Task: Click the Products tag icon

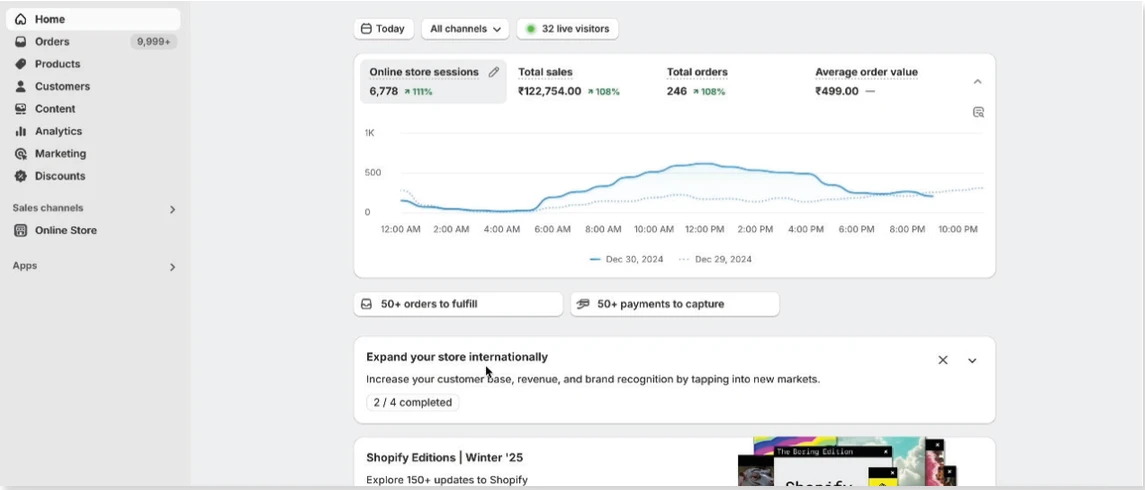Action: pyautogui.click(x=20, y=64)
